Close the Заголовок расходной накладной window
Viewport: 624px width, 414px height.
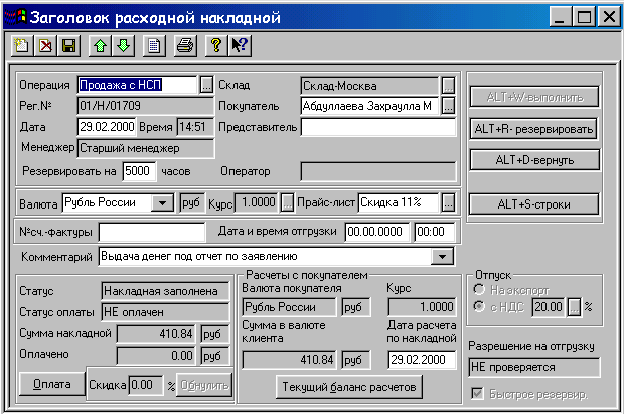click(609, 17)
